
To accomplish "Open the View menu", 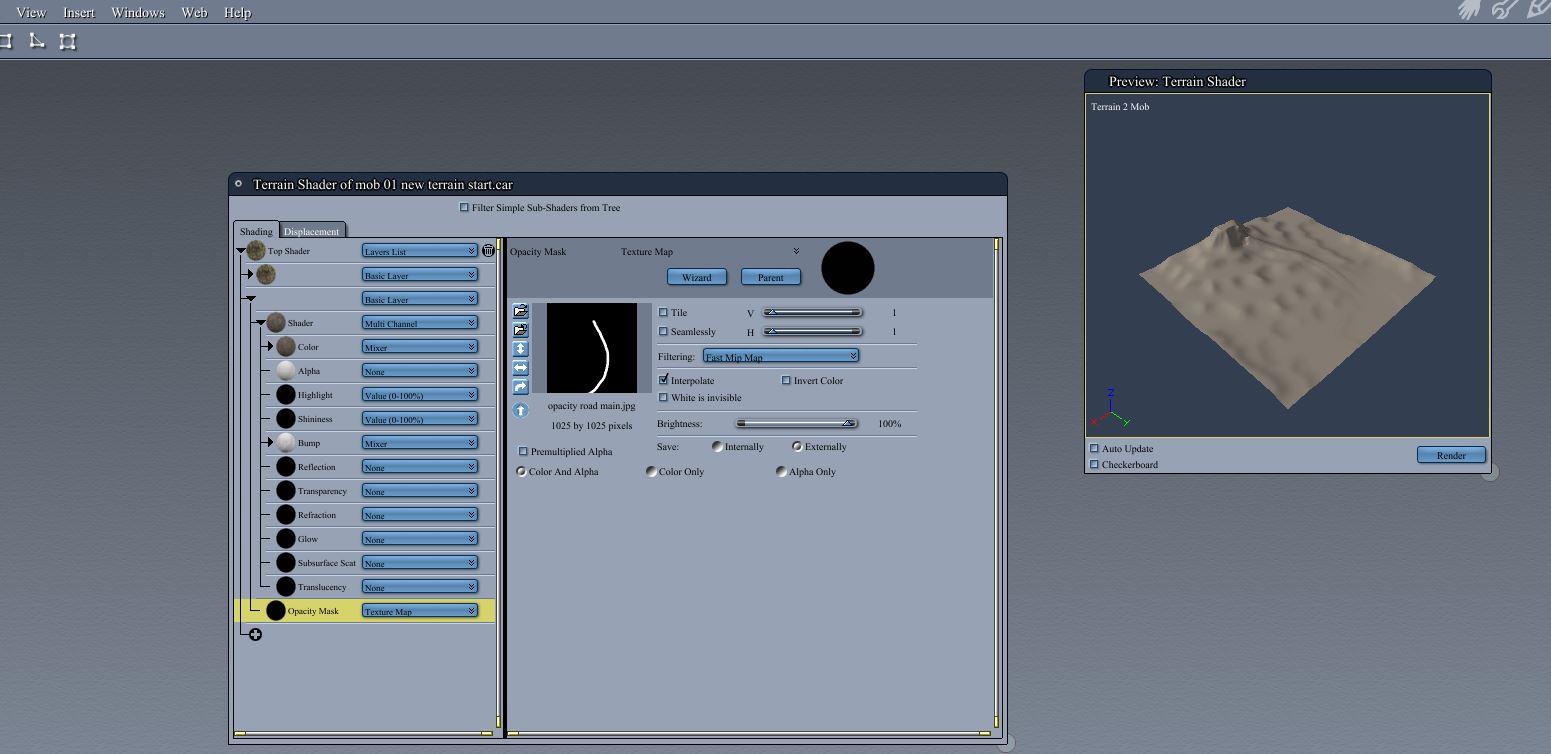I will coord(31,12).
